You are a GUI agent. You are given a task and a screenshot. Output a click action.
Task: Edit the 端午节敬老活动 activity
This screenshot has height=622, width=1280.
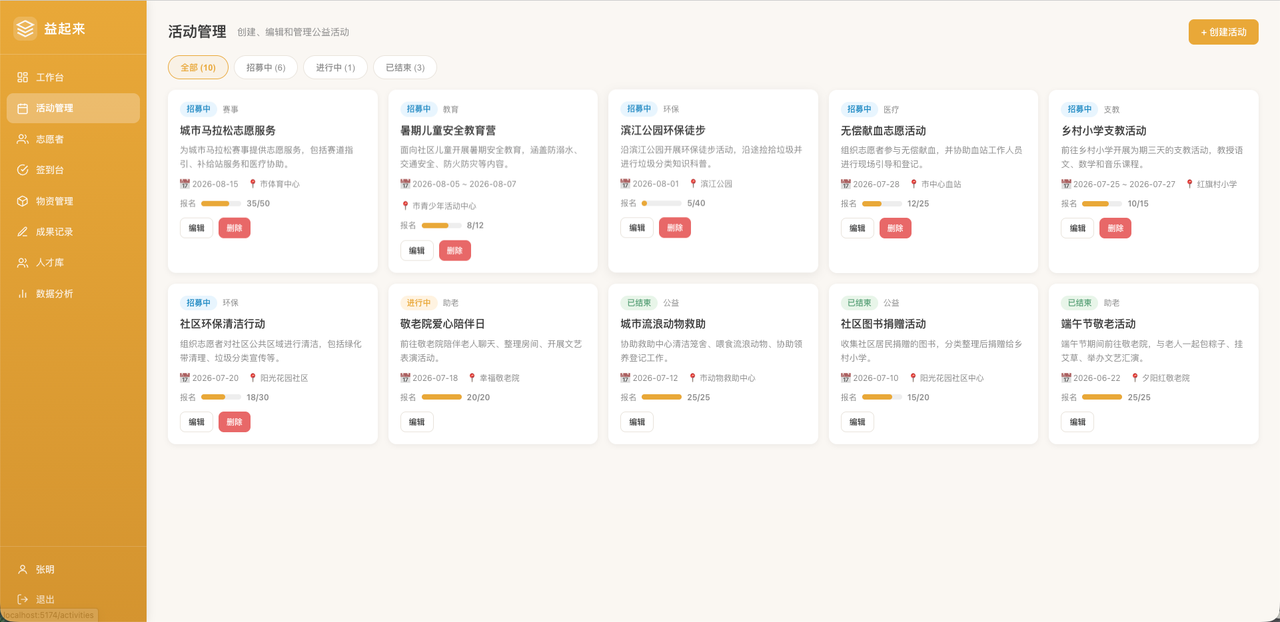[1077, 422]
